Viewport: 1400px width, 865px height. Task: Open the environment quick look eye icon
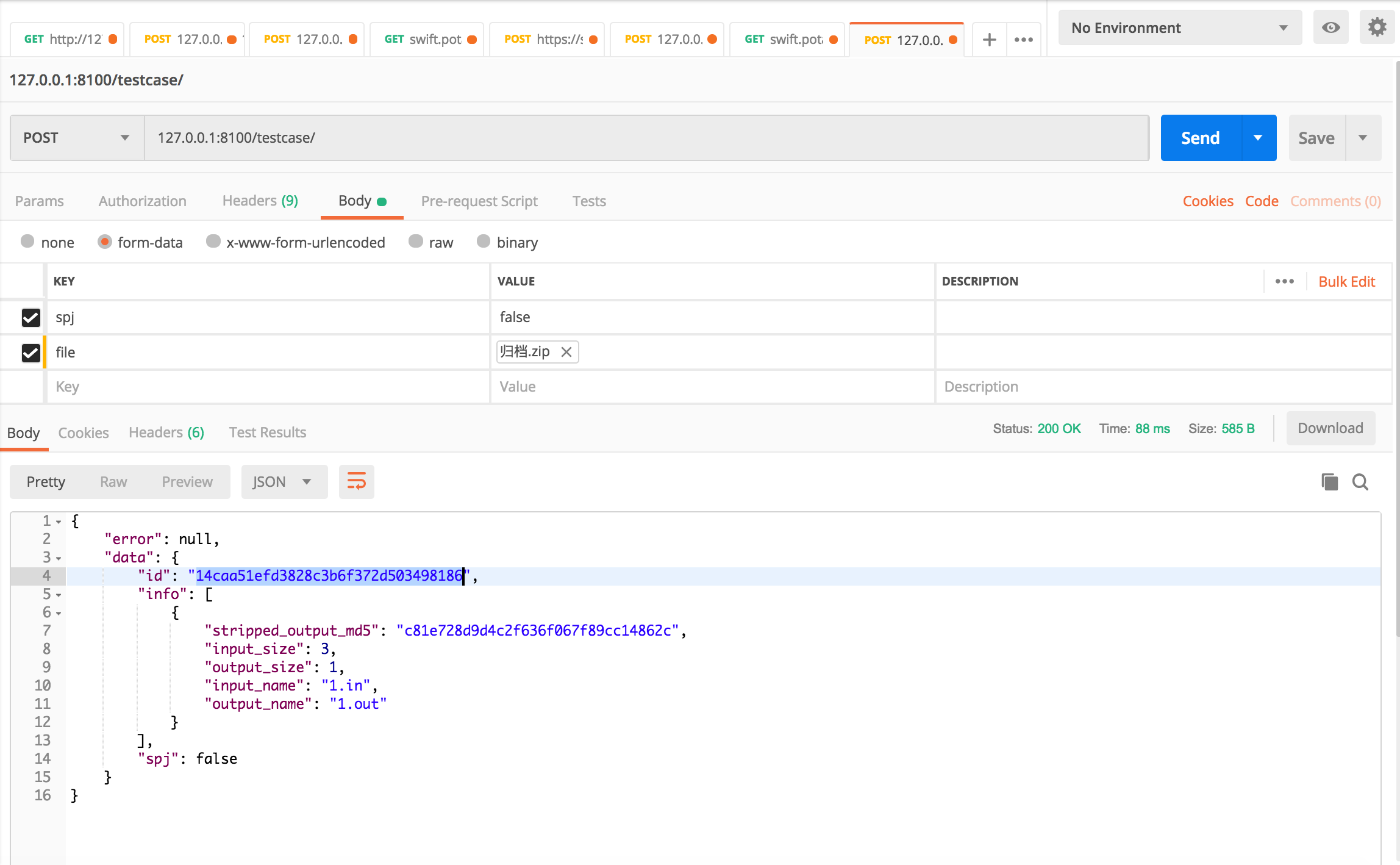(1330, 27)
